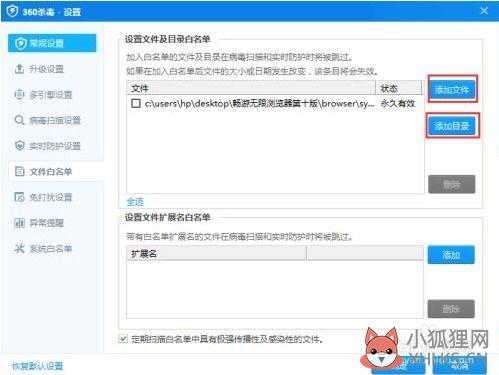Image resolution: width=499 pixels, height=375 pixels.
Task: Open 升级设置 in the sidebar
Action: click(x=47, y=69)
